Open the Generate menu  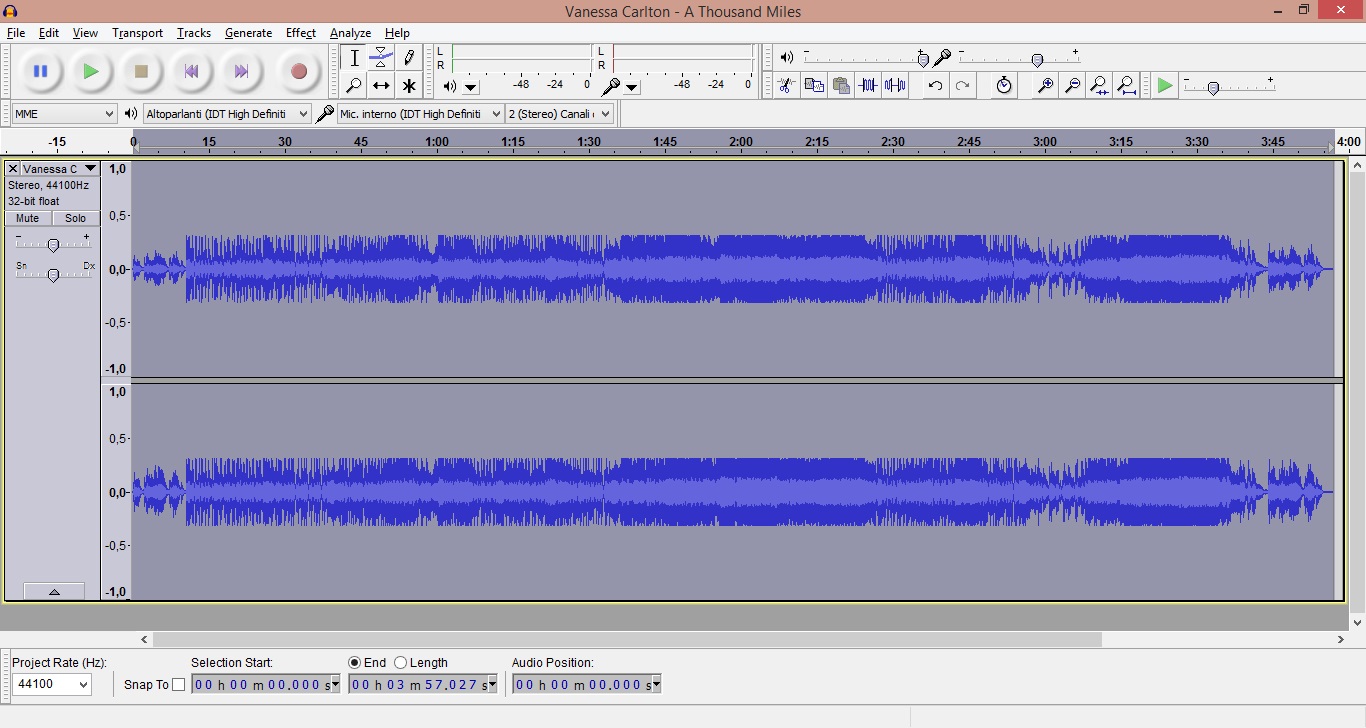[x=248, y=33]
